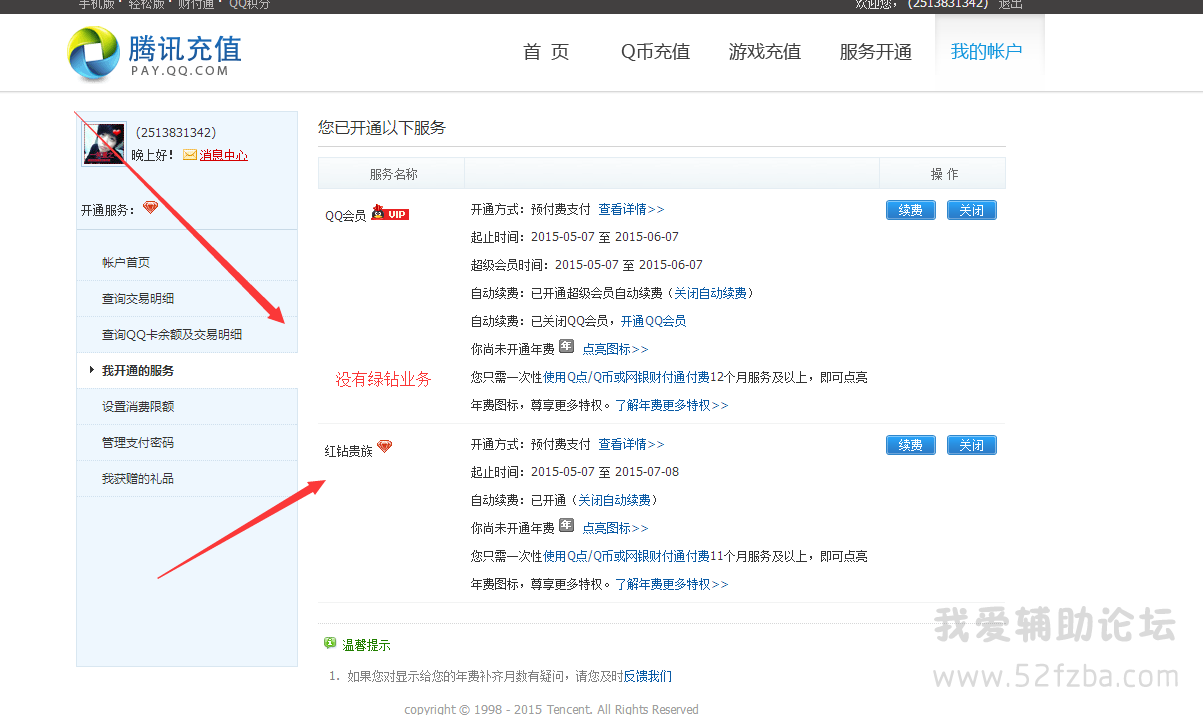Open 查询交易明细 in sidebar
The height and width of the screenshot is (715, 1203).
(x=138, y=299)
